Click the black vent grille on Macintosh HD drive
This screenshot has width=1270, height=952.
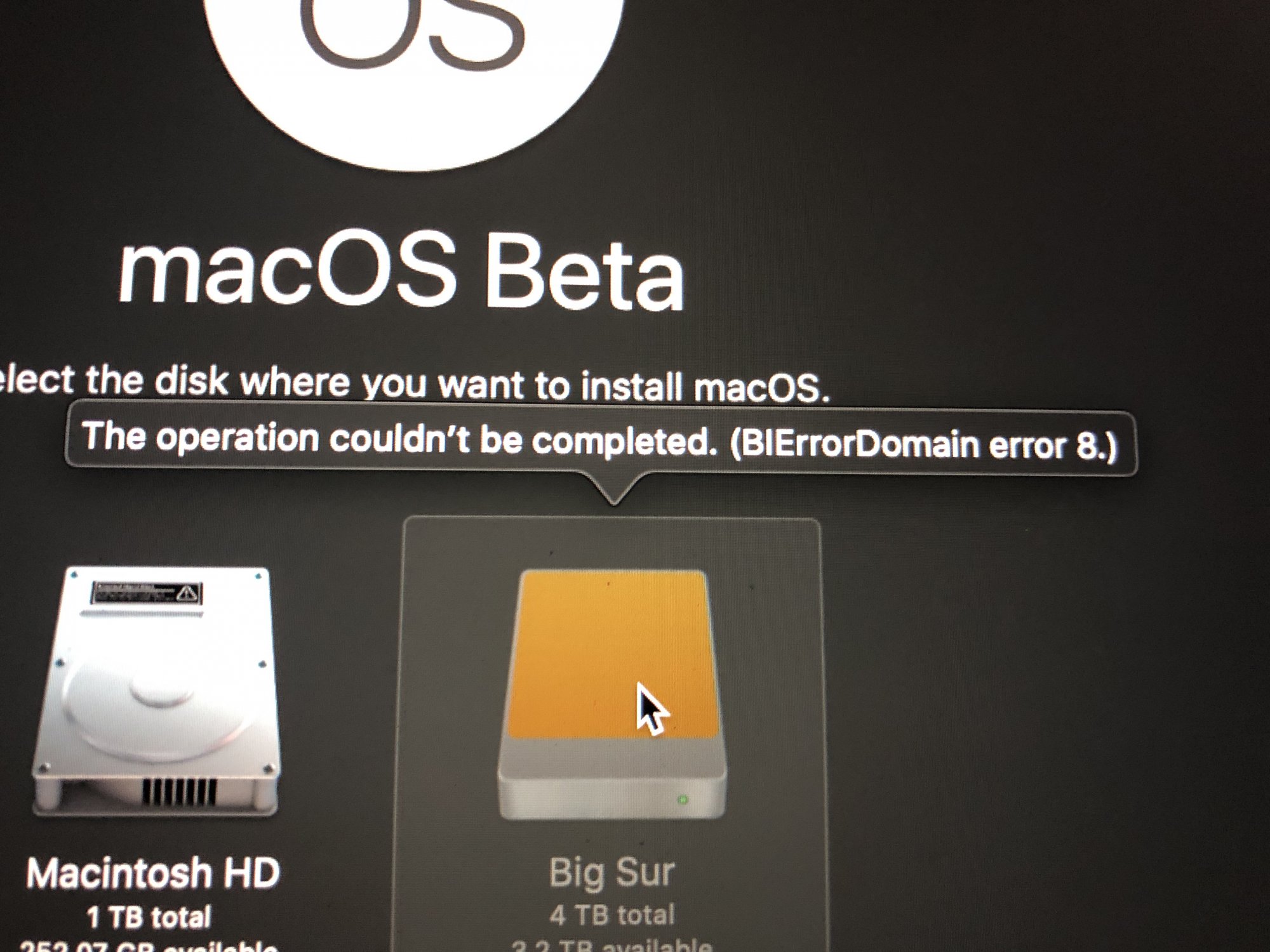point(179,792)
